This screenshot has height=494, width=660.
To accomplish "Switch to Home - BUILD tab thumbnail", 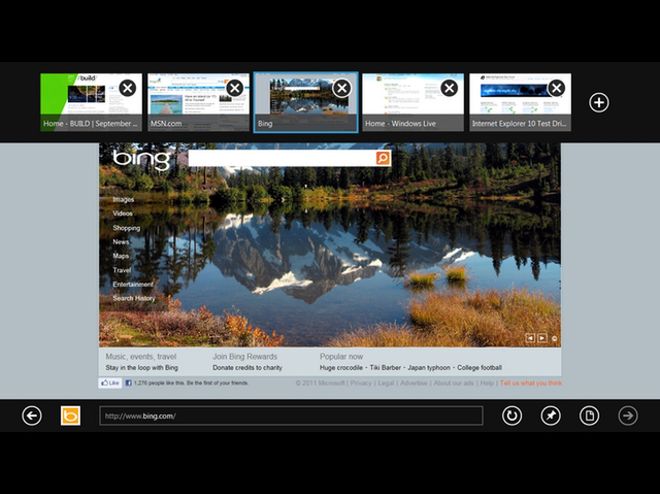I will coord(91,102).
